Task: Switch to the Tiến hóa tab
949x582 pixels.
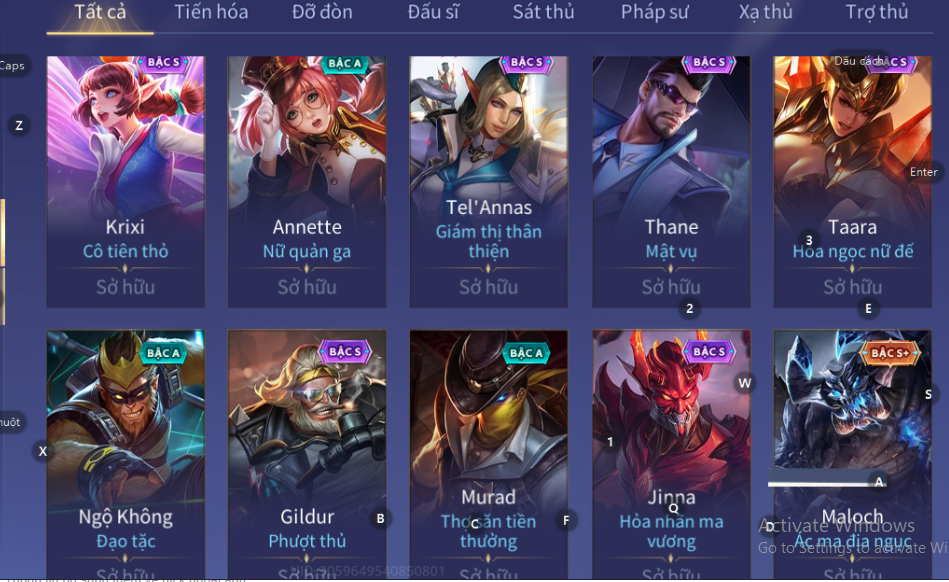Action: [211, 12]
